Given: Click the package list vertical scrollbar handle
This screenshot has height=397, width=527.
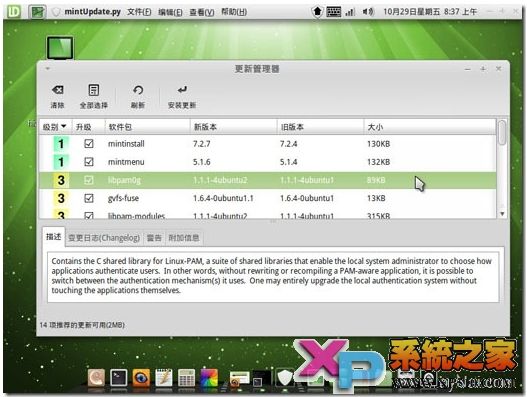Looking at the screenshot, I should click(x=502, y=132).
